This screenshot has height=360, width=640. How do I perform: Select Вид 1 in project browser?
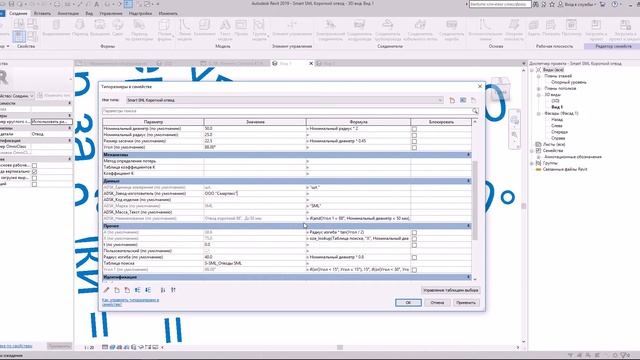[557, 107]
